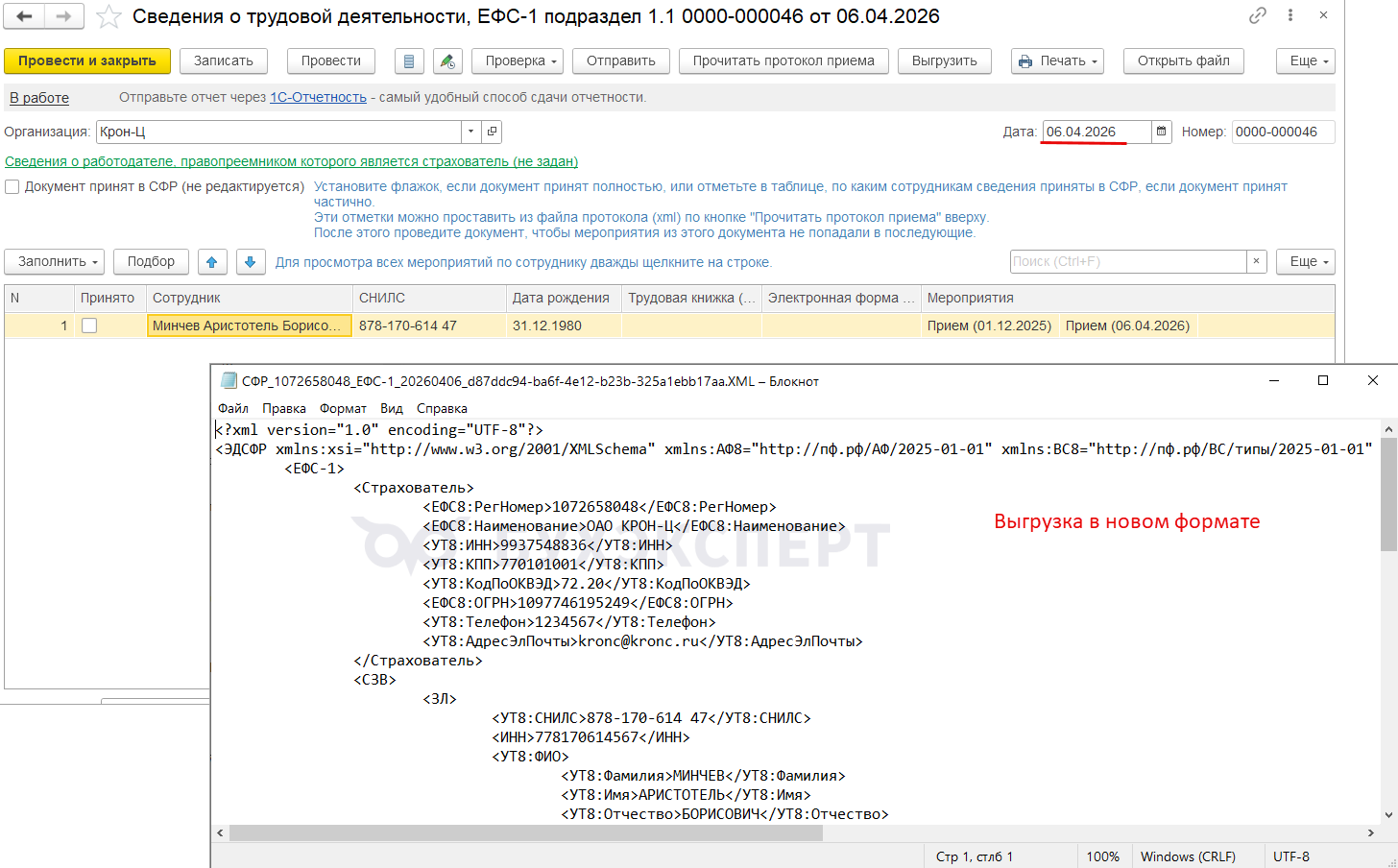Enable 'Документ принят в СФР' checkbox

click(x=12, y=186)
